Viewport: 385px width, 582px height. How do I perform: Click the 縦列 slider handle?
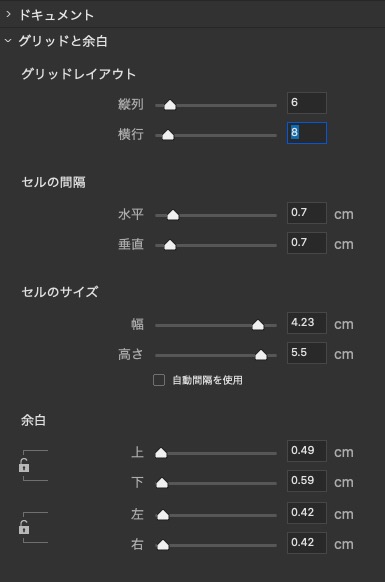pos(170,105)
